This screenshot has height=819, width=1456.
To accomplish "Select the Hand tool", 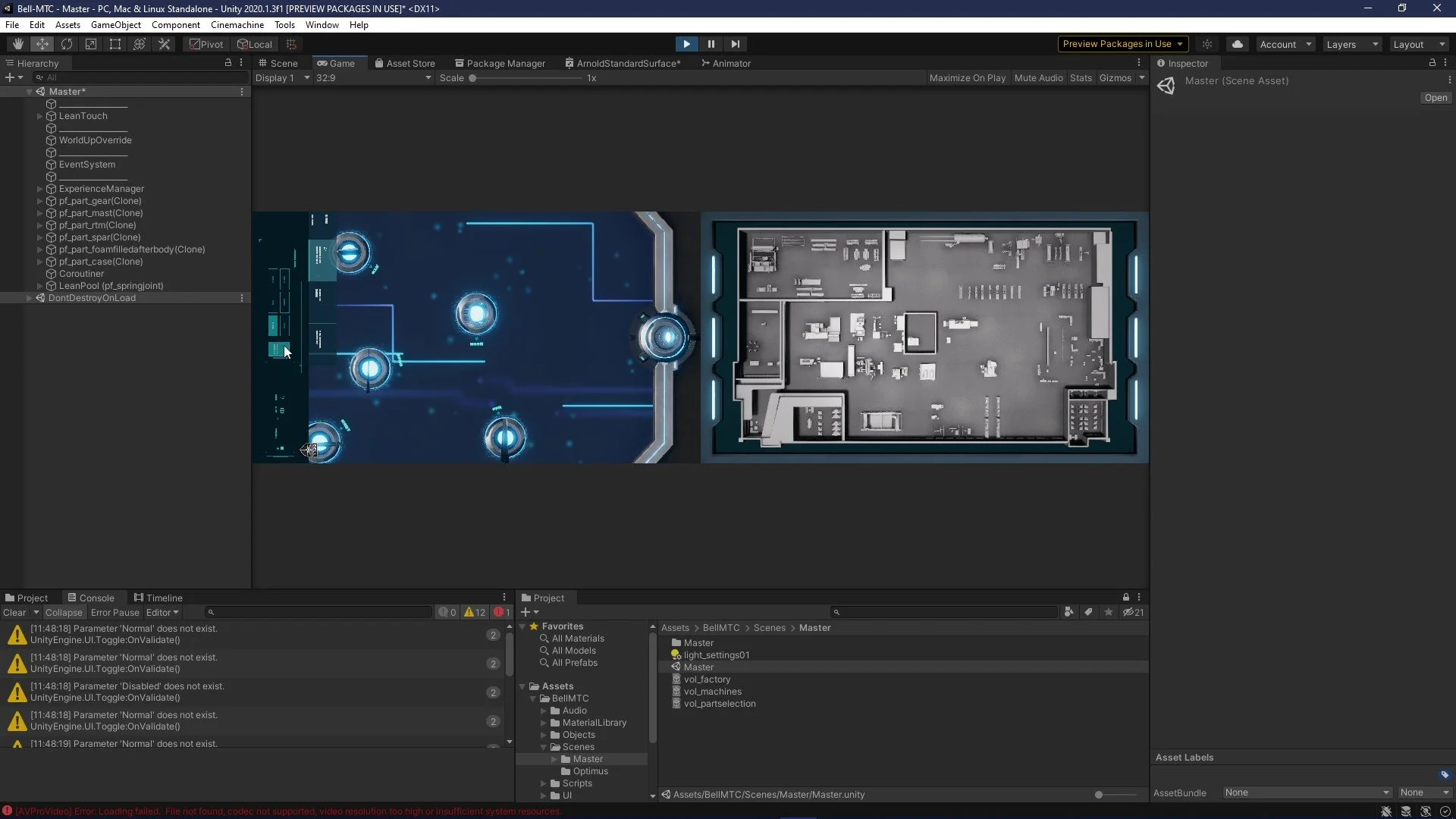I will click(17, 44).
